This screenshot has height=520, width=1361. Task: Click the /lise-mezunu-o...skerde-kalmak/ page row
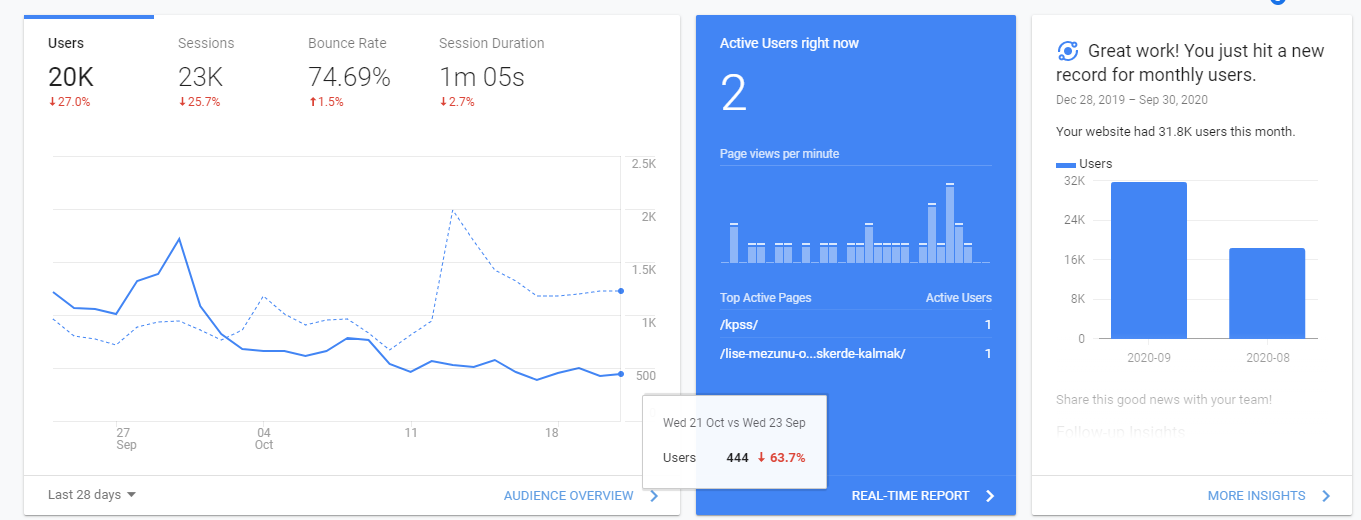(x=856, y=353)
